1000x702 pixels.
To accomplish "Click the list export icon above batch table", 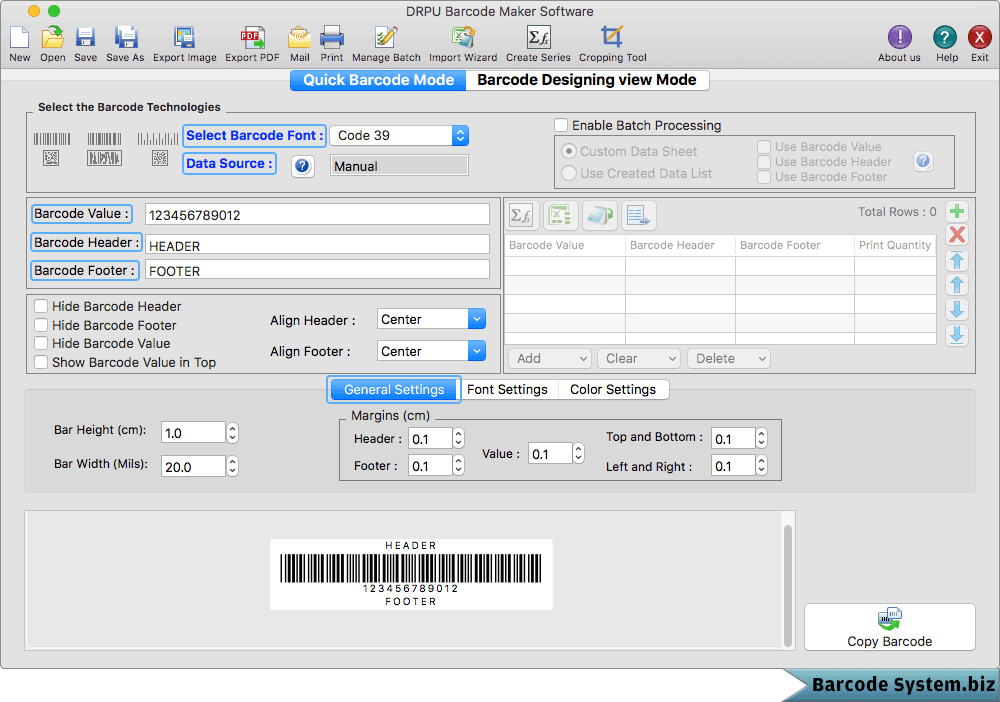I will [x=638, y=216].
